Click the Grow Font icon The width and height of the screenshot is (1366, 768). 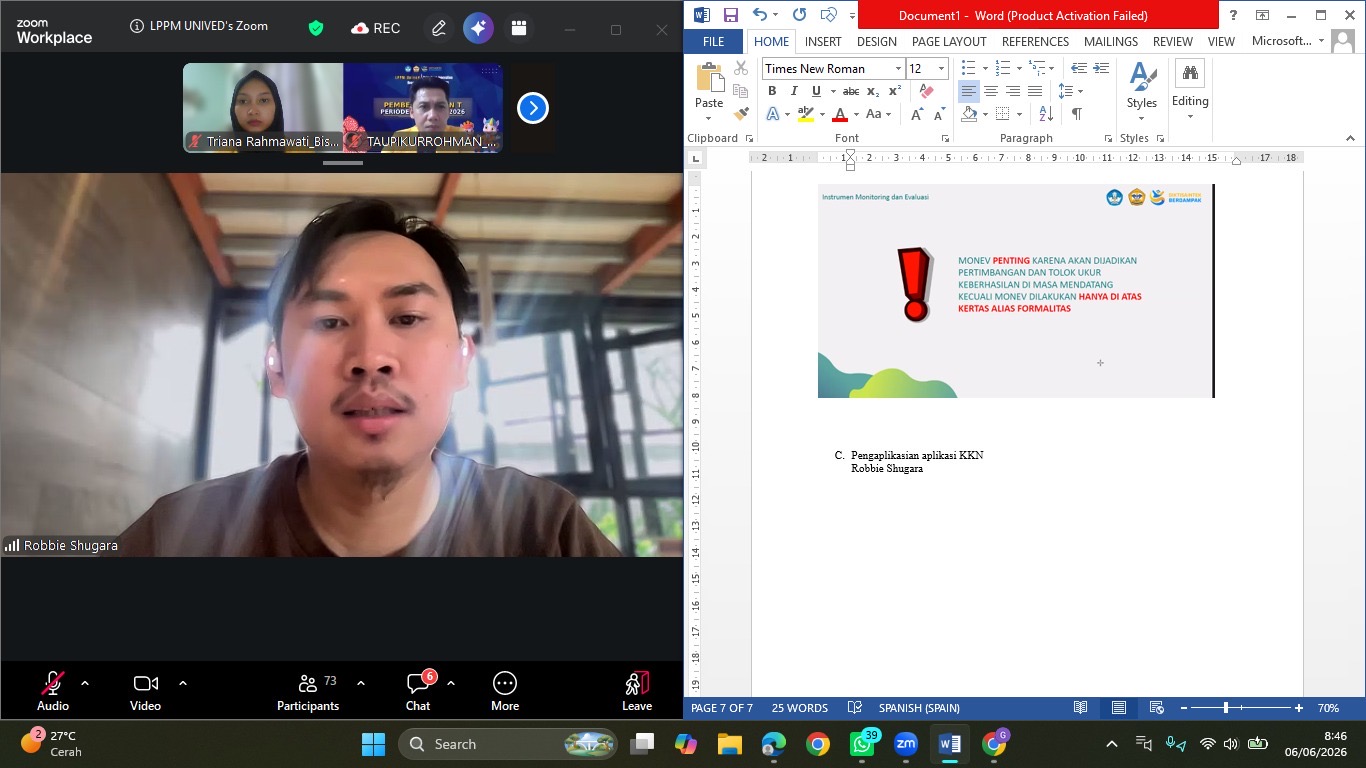916,114
